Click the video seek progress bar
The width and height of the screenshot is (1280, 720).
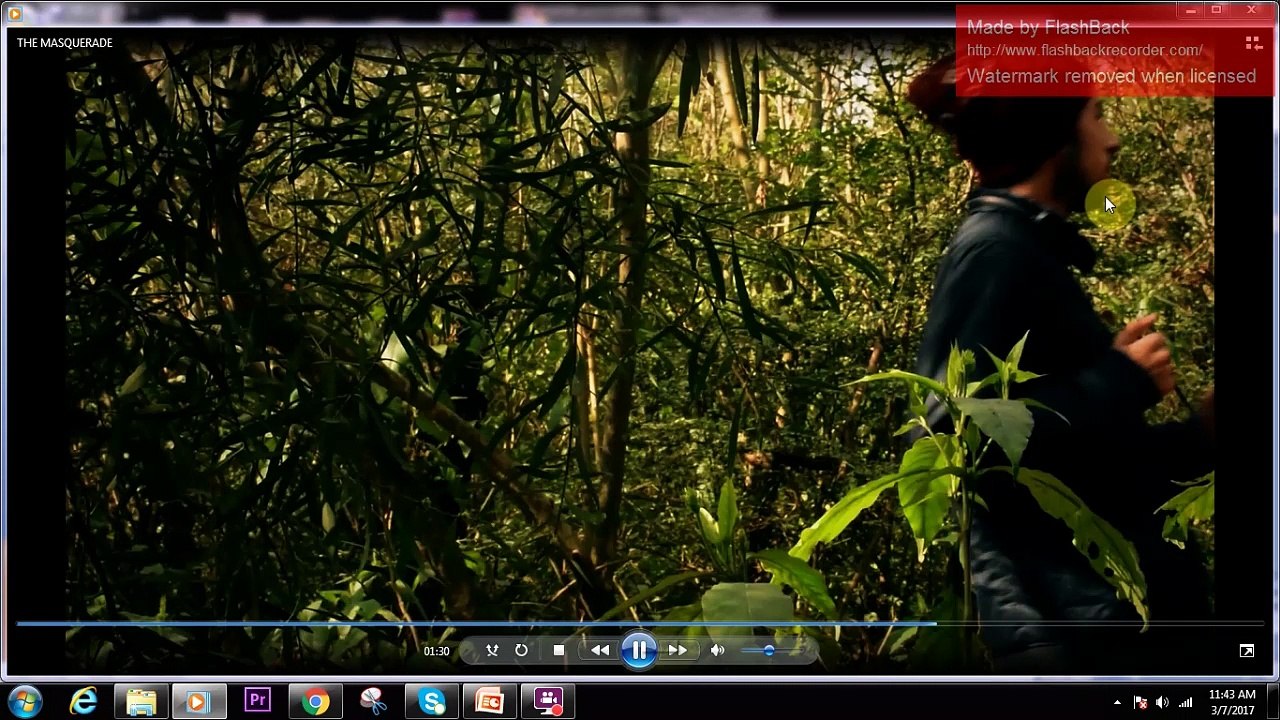tap(640, 624)
